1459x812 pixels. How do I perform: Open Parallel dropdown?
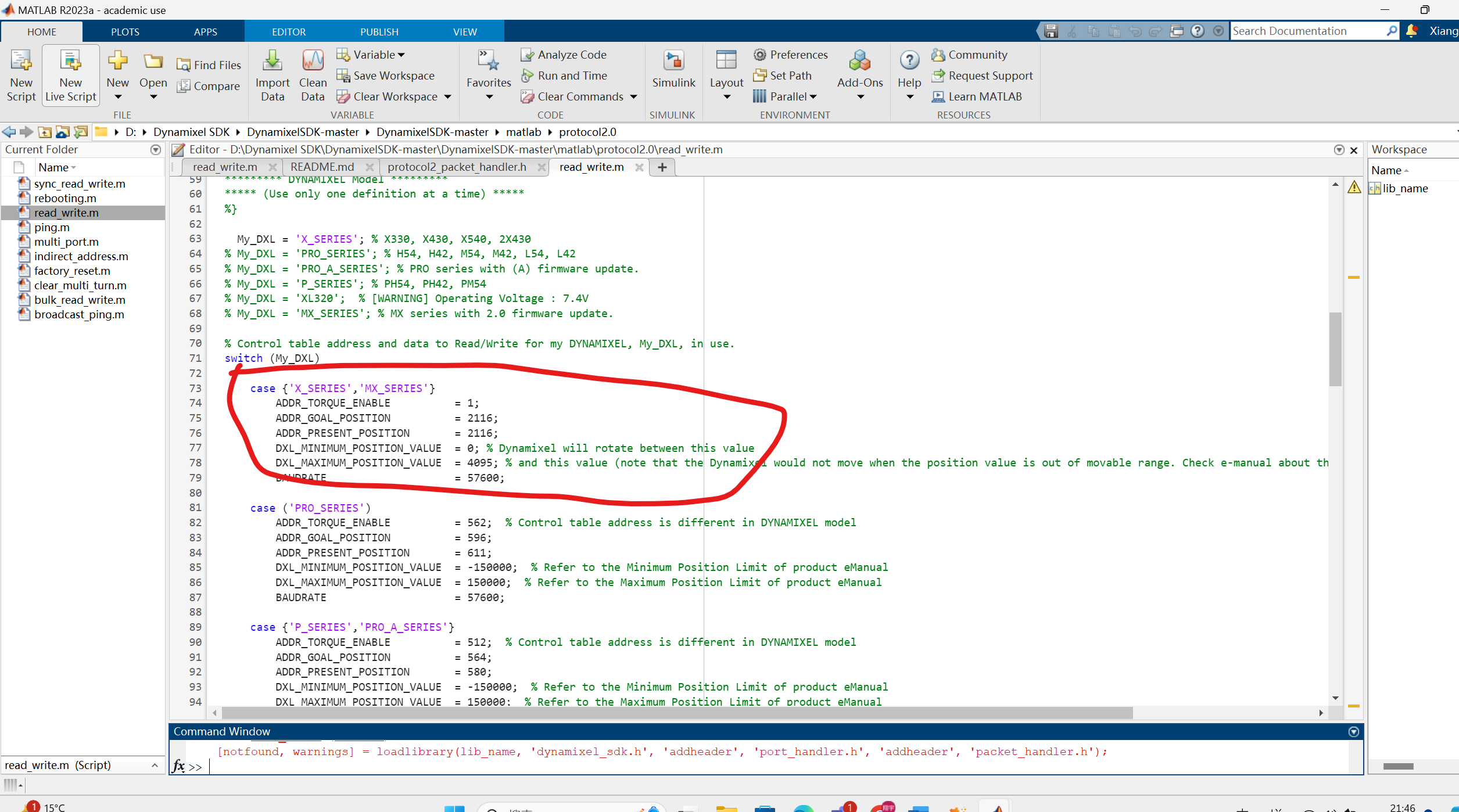(x=785, y=96)
